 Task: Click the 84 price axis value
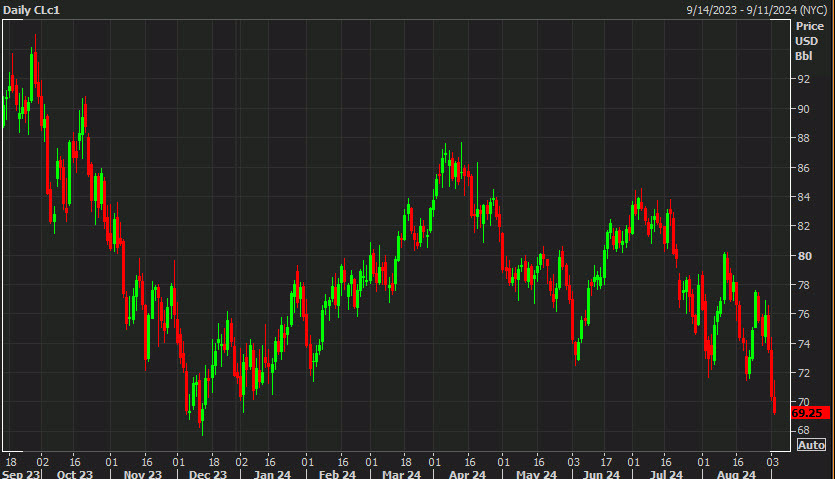804,197
